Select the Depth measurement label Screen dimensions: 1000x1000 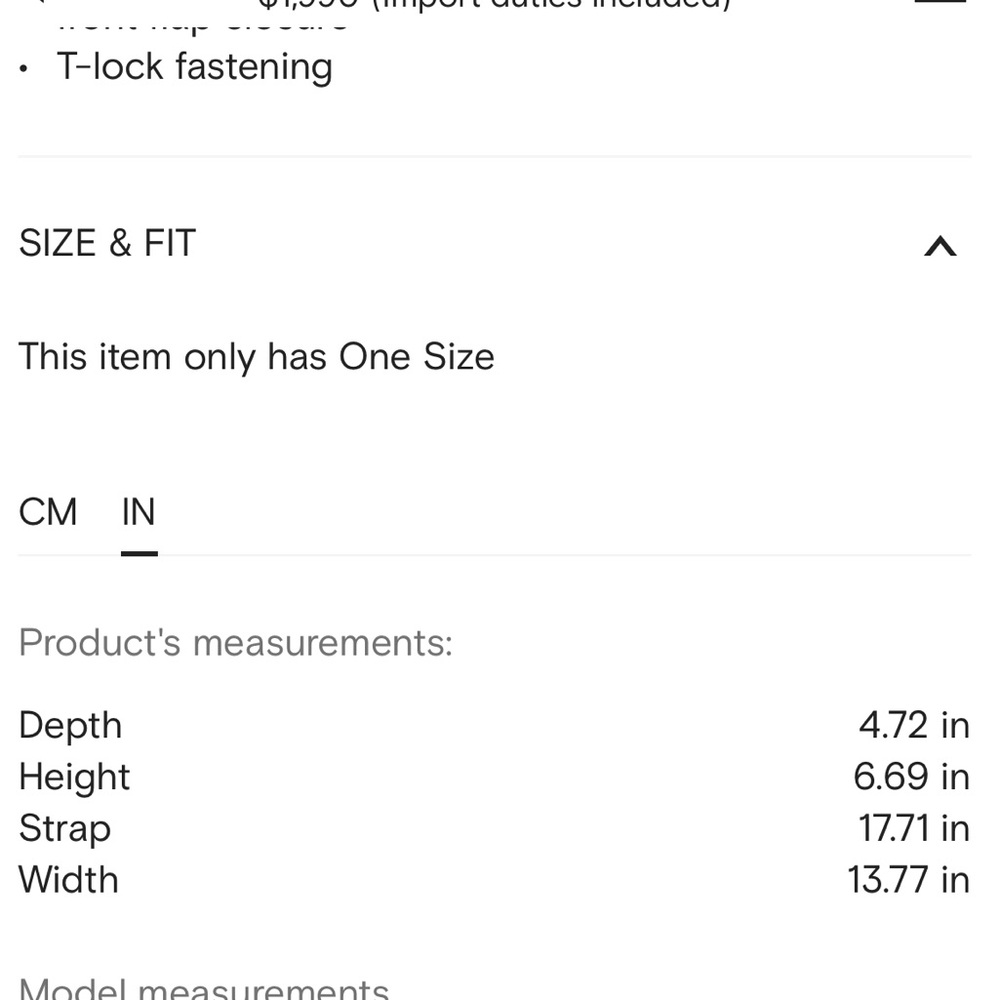70,726
